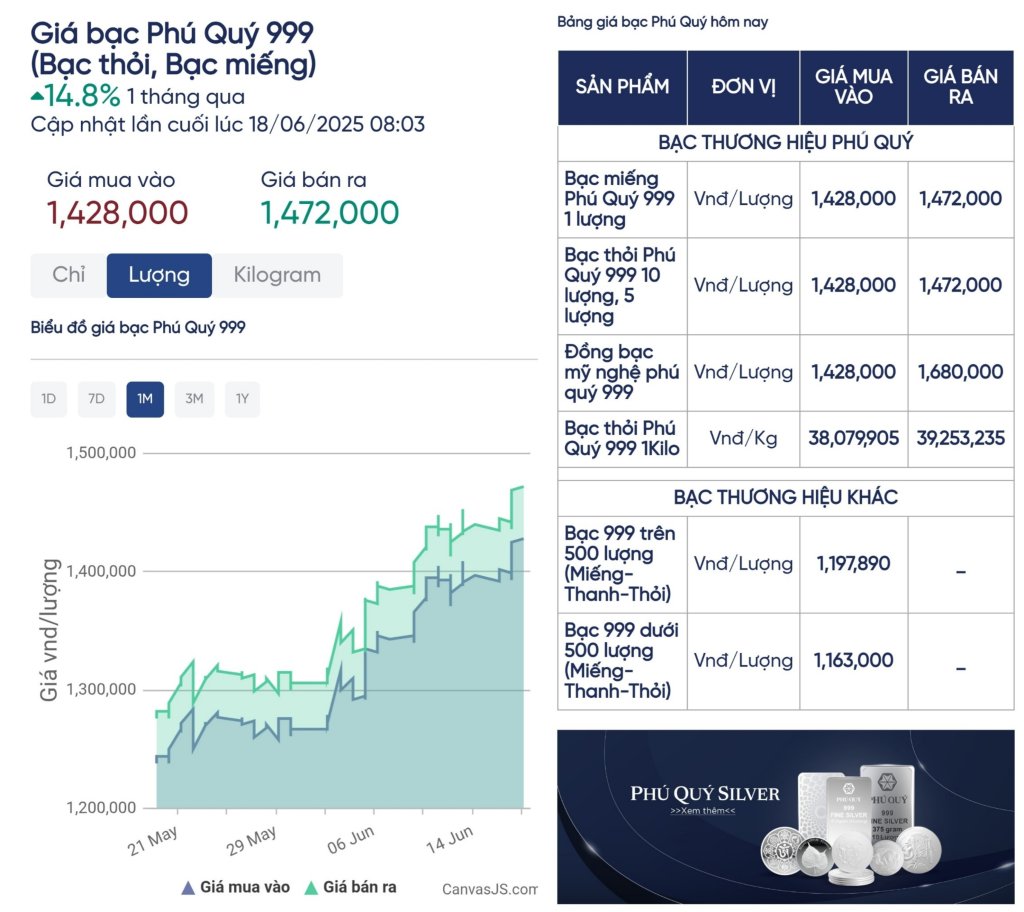Click the Giá vnd/lượng axis title

point(50,630)
